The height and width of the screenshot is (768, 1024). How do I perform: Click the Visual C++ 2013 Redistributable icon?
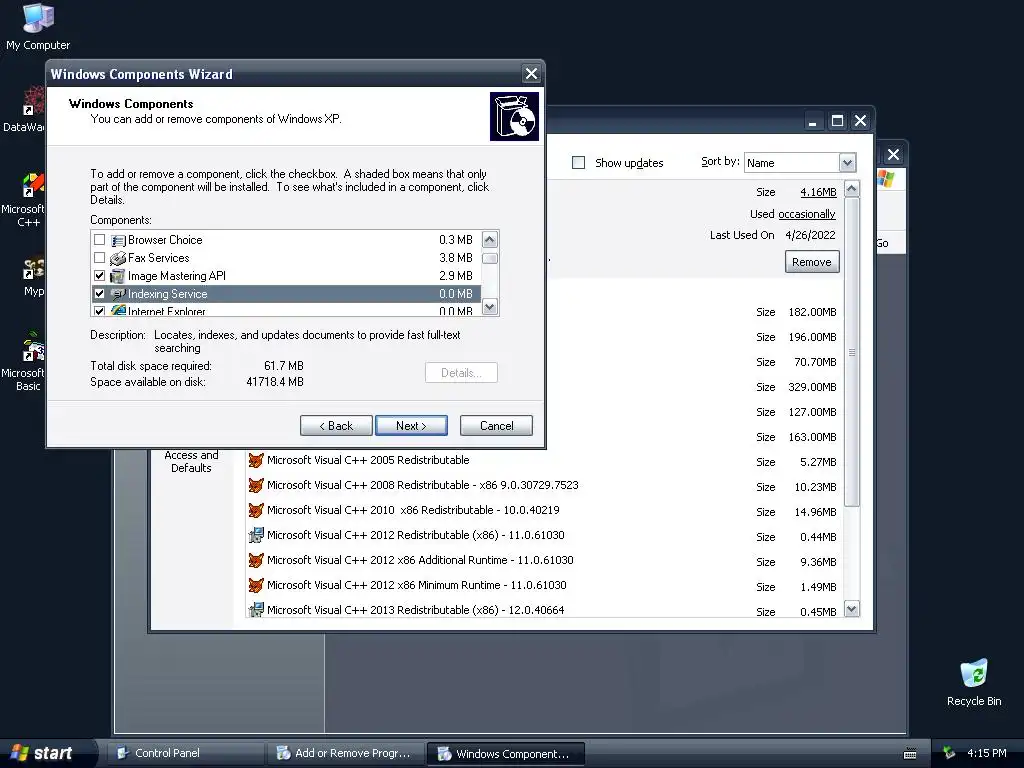[x=256, y=610]
